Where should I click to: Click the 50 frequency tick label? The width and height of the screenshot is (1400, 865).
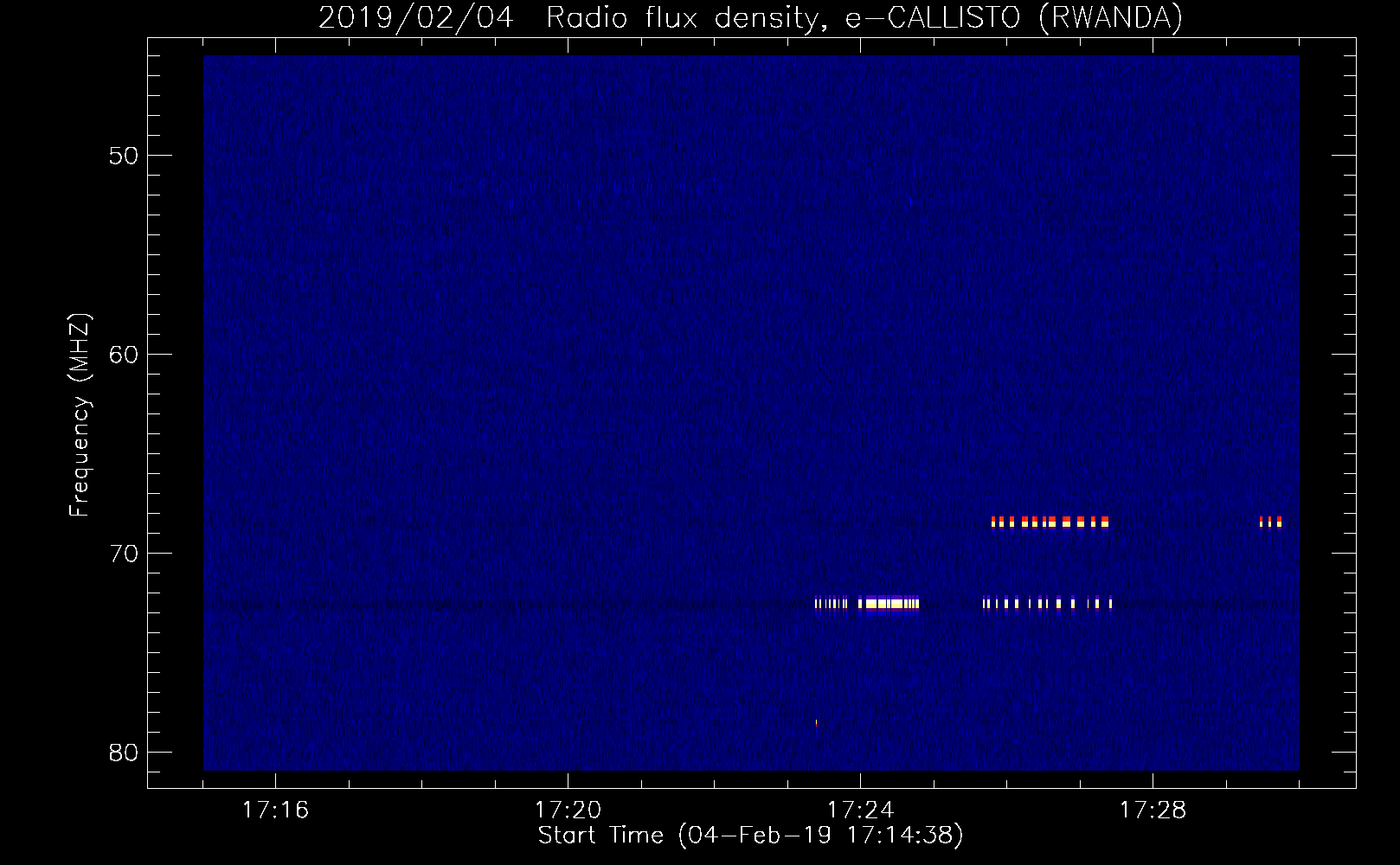(124, 156)
